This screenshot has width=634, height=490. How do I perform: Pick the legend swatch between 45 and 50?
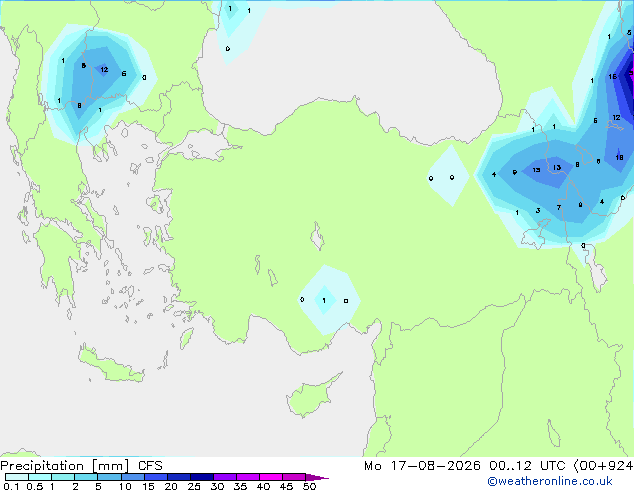click(294, 477)
